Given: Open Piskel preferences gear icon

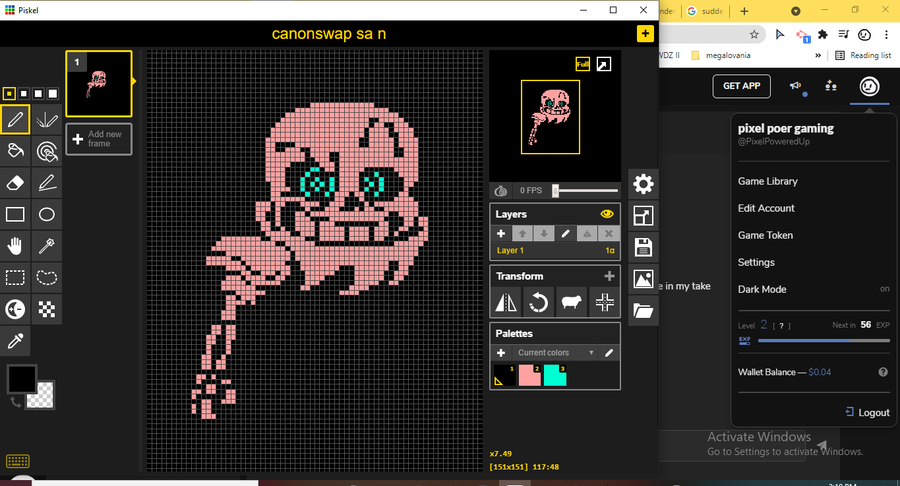Looking at the screenshot, I should (x=643, y=184).
